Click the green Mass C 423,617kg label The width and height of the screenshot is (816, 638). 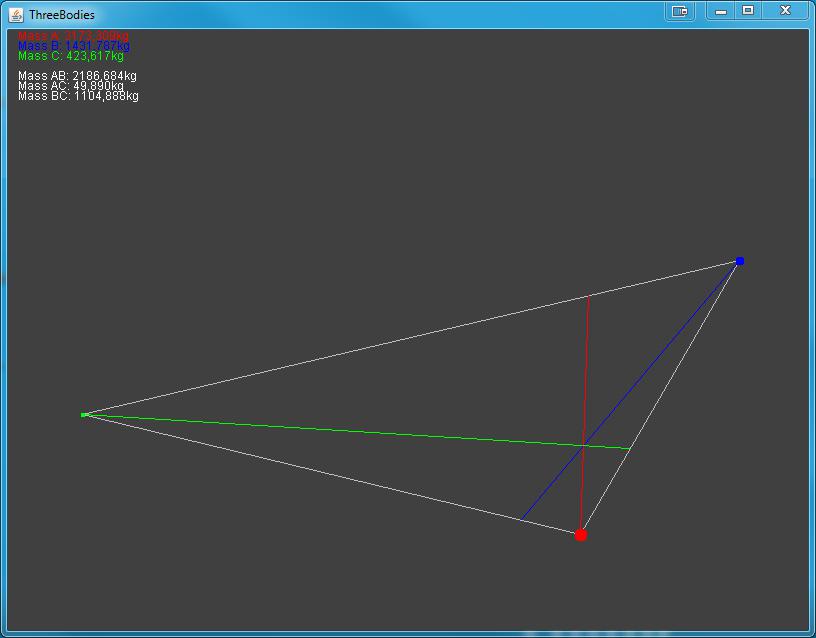click(x=70, y=56)
